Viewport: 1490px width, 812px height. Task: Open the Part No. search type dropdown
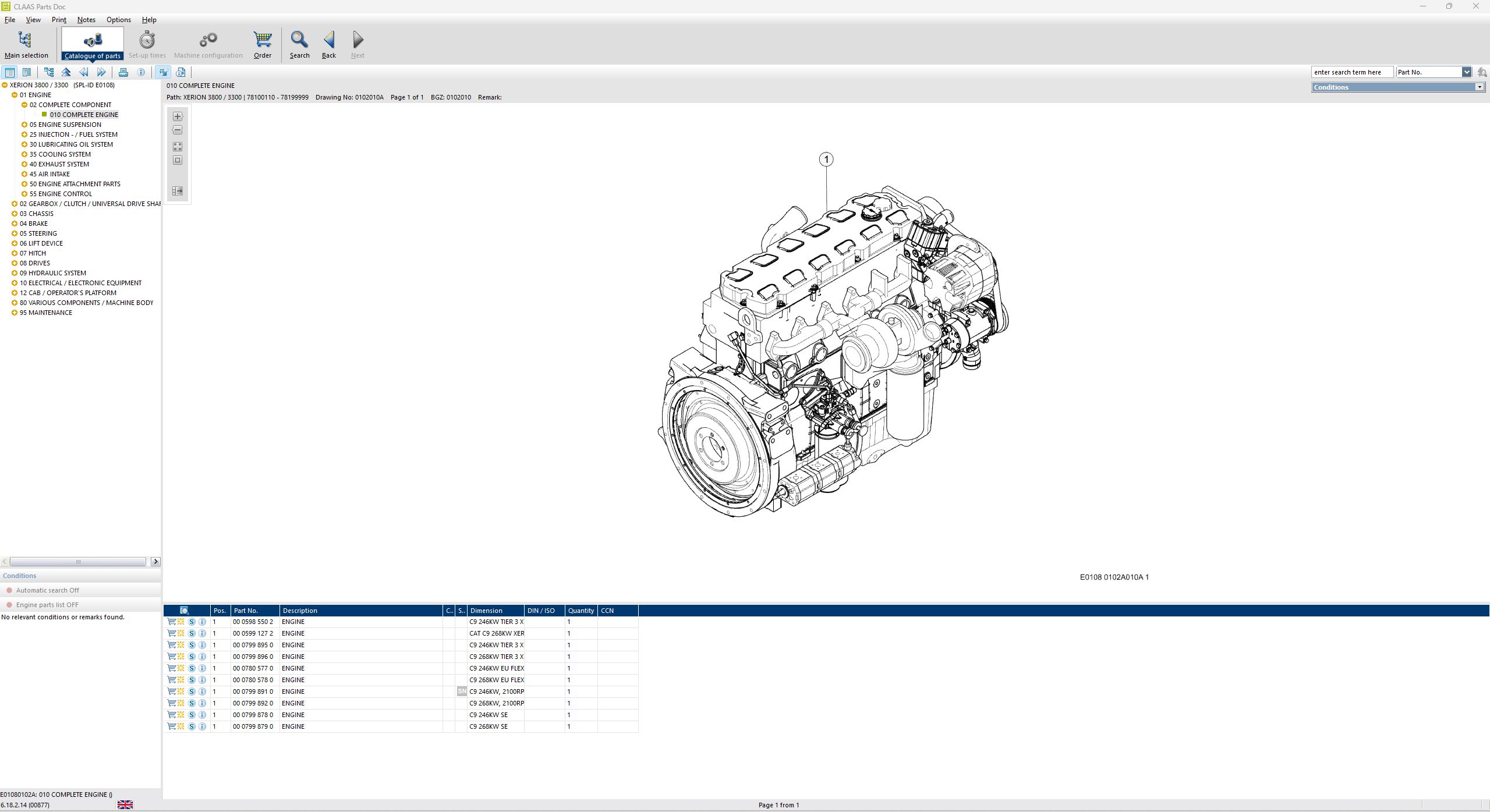1466,72
